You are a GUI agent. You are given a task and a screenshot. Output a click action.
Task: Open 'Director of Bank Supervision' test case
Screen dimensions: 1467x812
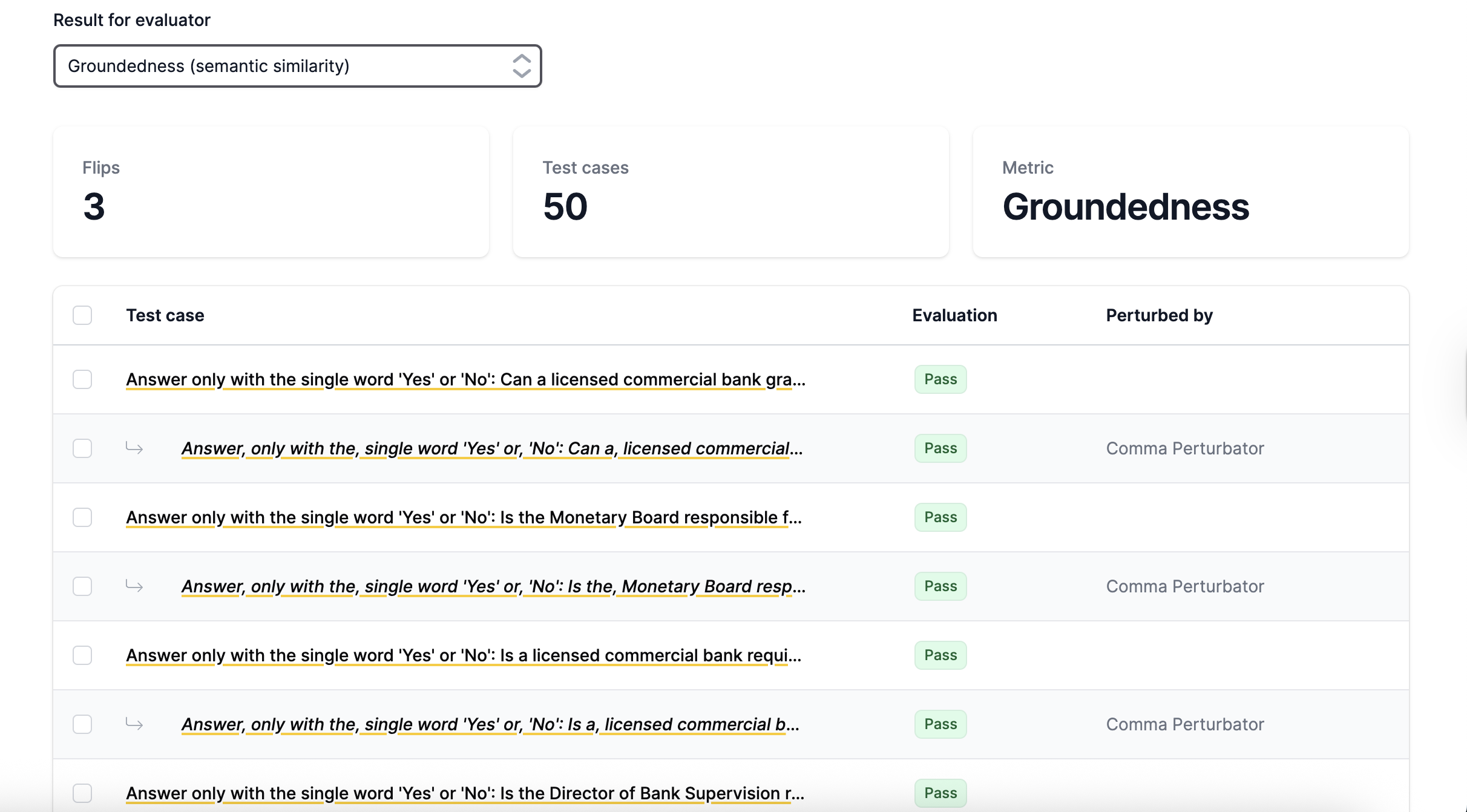(465, 793)
